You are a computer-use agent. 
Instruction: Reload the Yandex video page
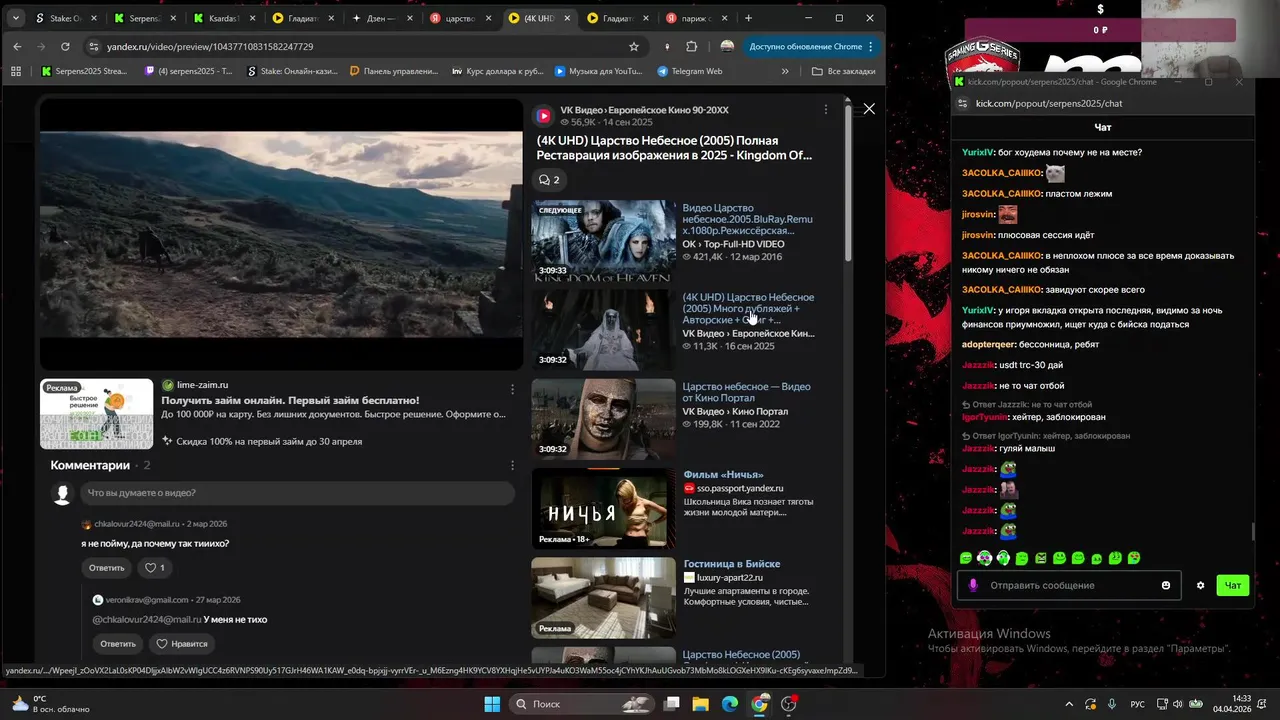(x=65, y=46)
